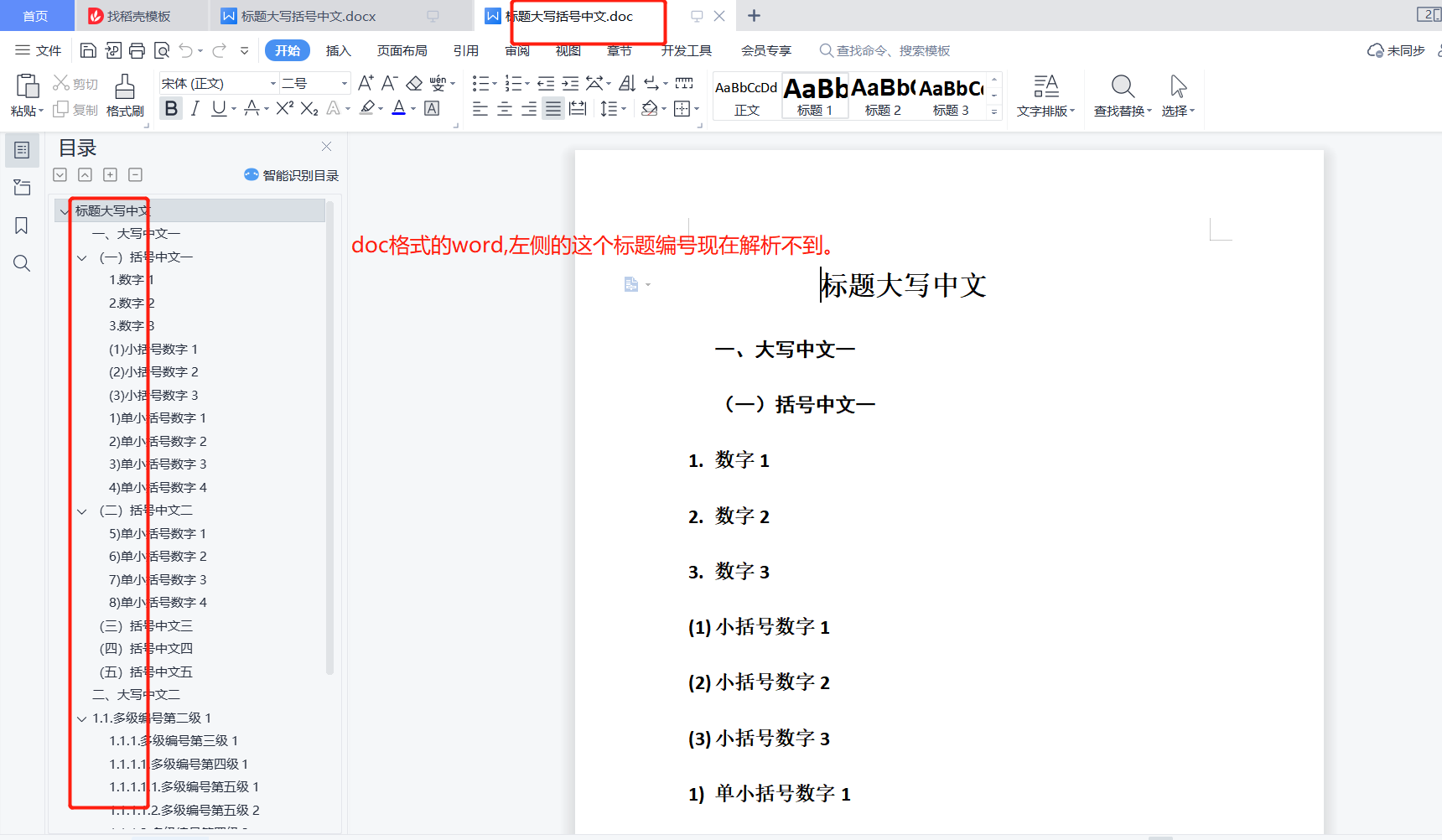The image size is (1442, 840).
Task: Toggle strikethrough text button
Action: tap(251, 108)
